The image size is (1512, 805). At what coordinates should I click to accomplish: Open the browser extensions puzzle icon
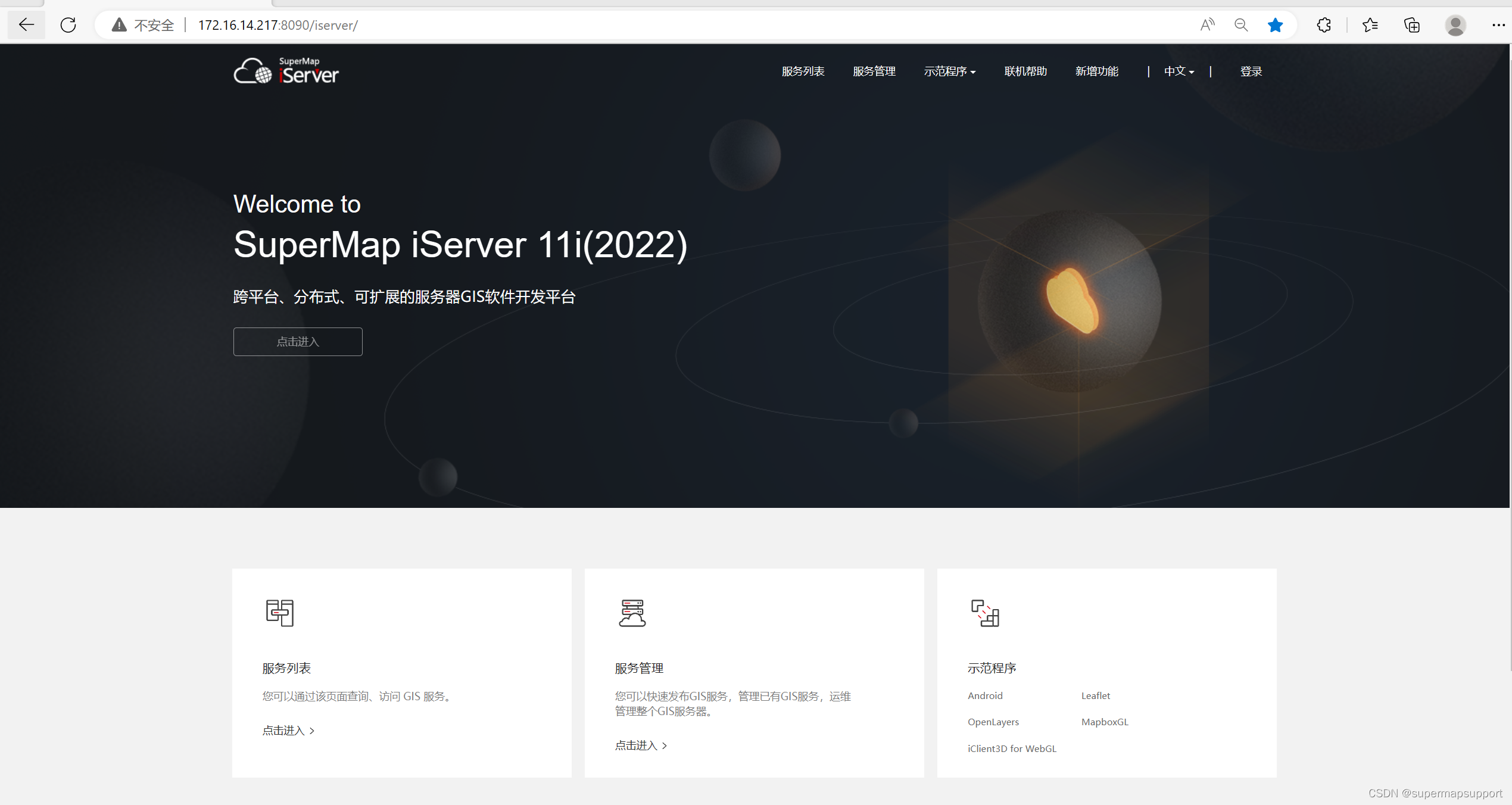point(1324,25)
